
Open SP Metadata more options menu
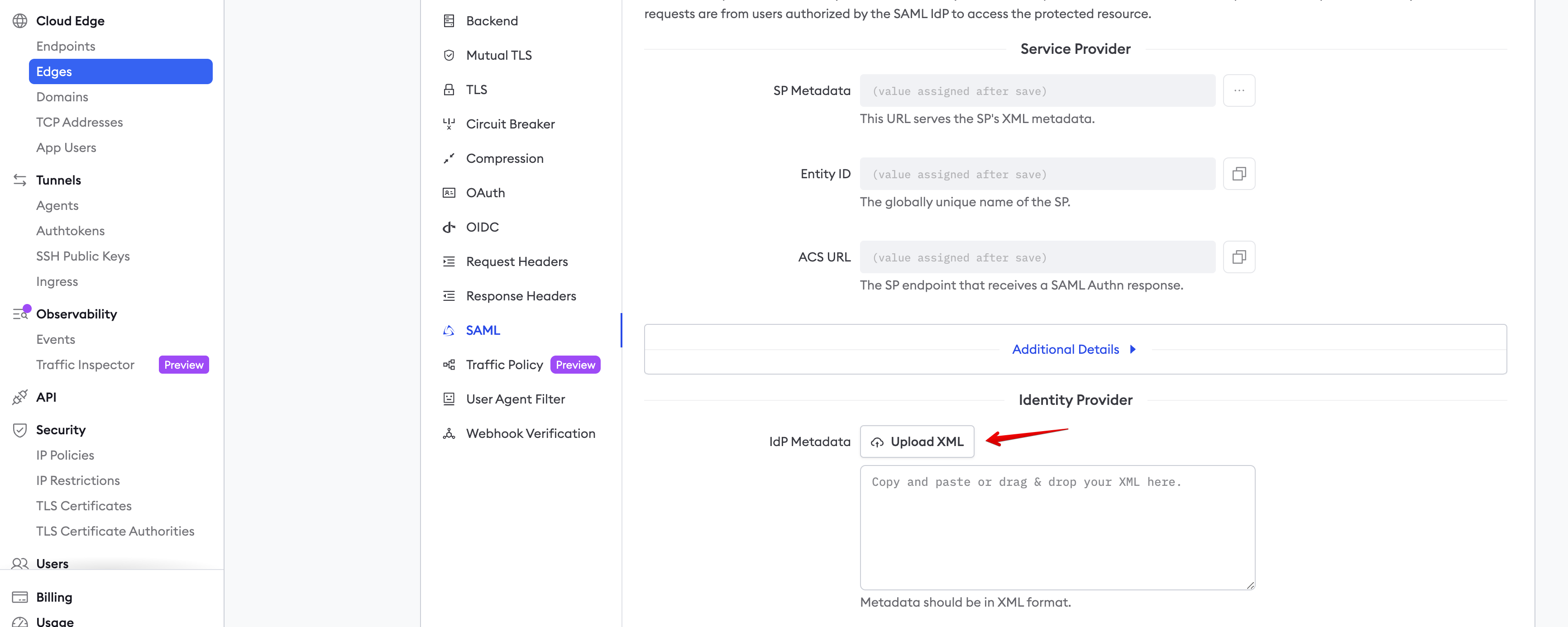[1239, 90]
